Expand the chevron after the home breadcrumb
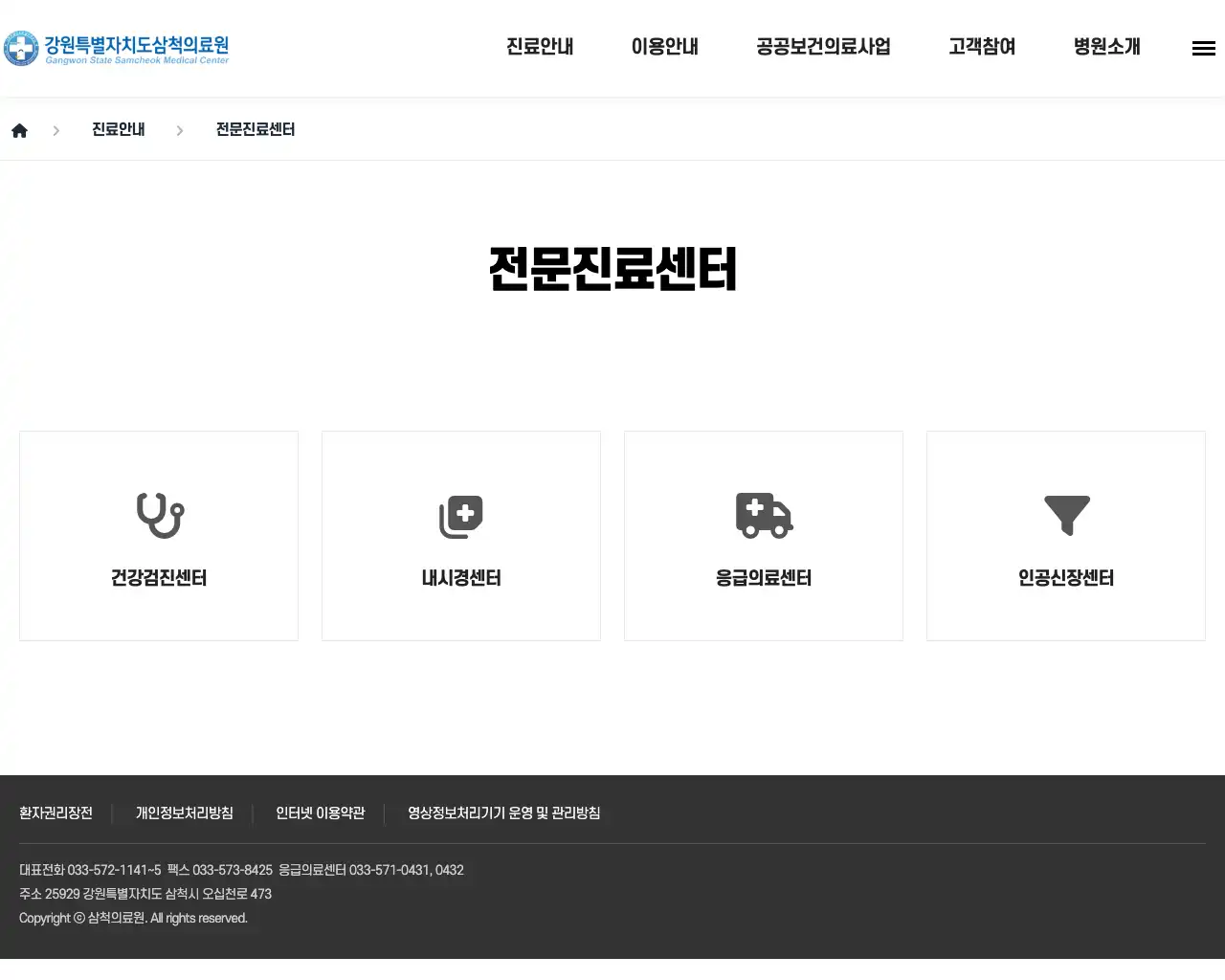This screenshot has height=980, width=1225. tap(56, 130)
